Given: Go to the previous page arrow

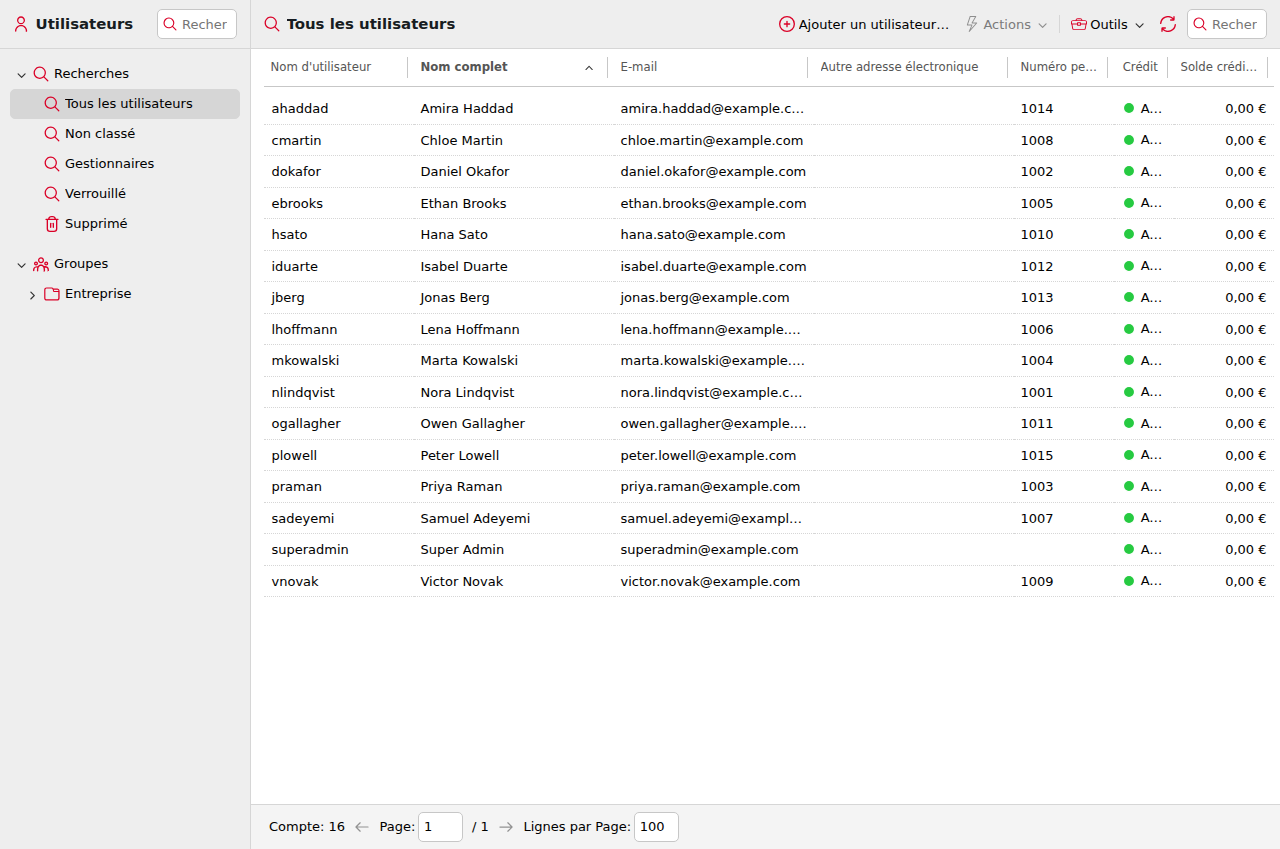Looking at the screenshot, I should pos(362,827).
